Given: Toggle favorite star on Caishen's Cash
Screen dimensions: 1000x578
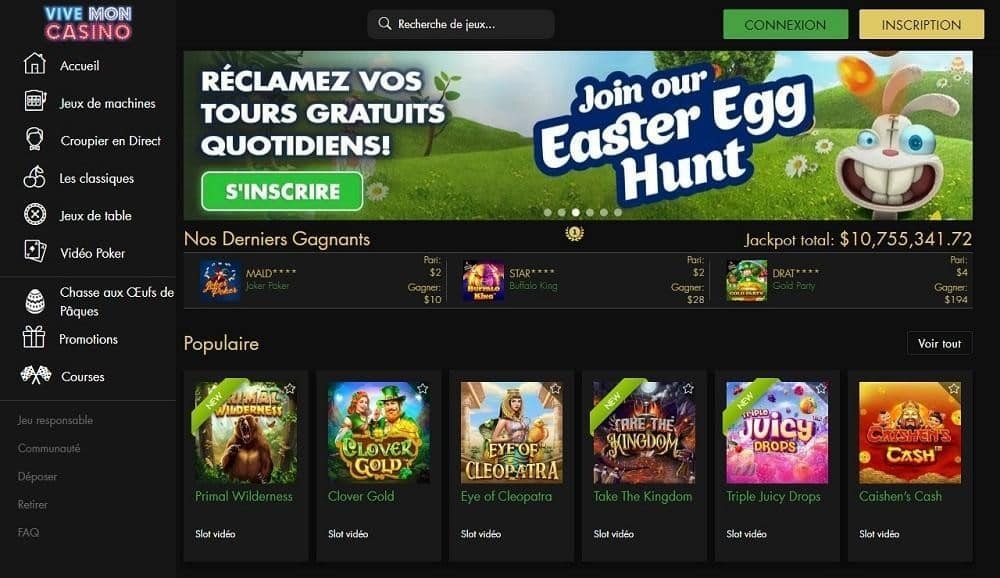Looking at the screenshot, I should (x=953, y=389).
